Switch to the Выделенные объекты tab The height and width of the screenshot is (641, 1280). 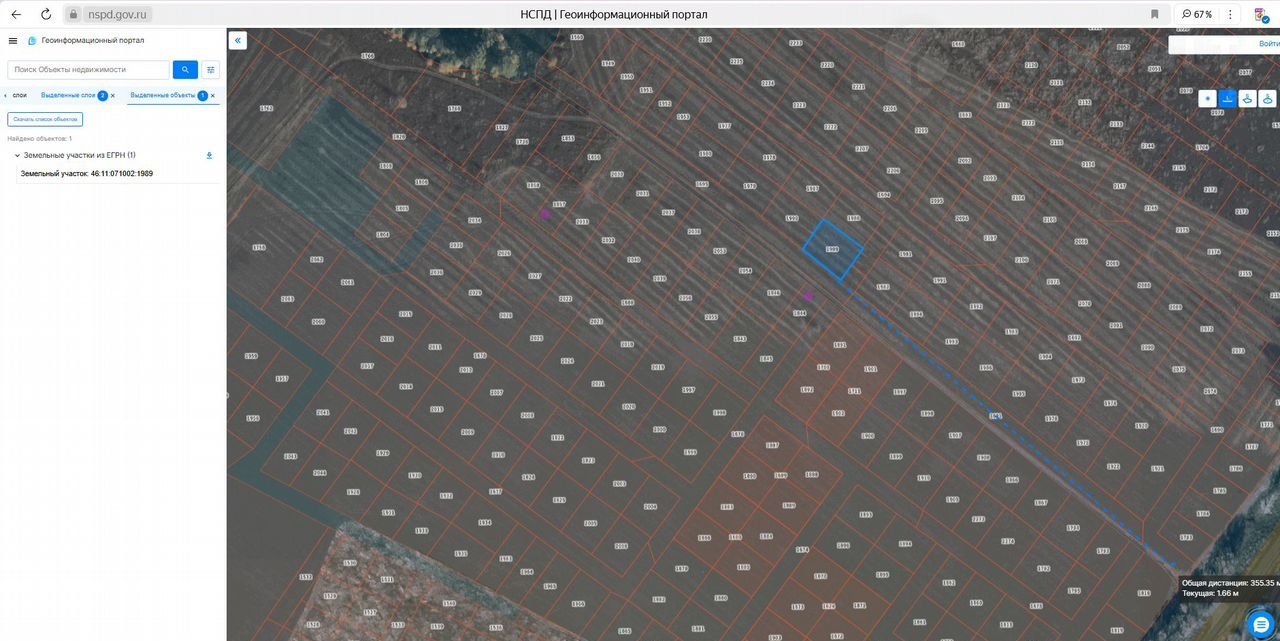tap(162, 95)
